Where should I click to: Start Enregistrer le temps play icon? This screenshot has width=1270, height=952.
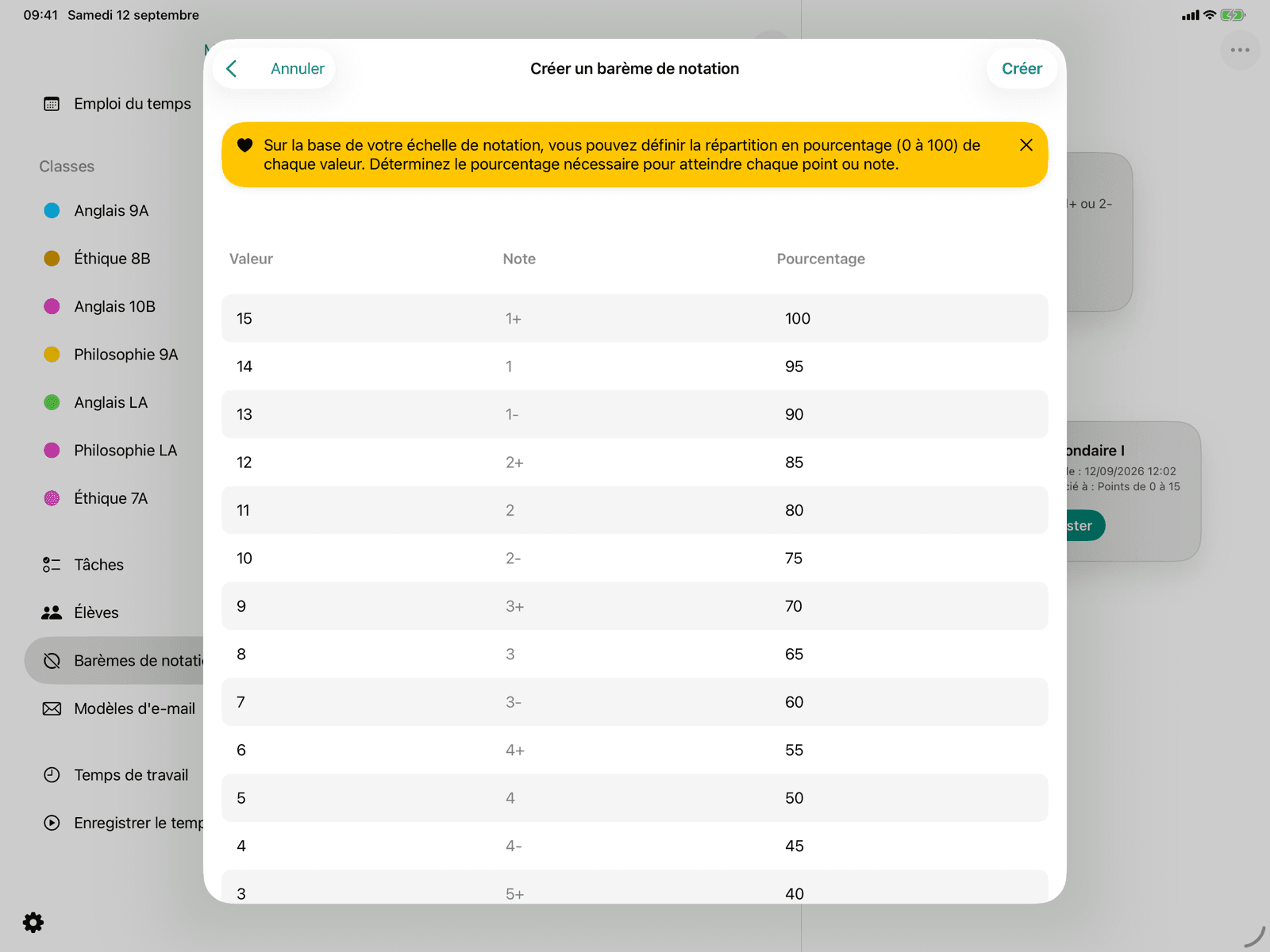(52, 823)
